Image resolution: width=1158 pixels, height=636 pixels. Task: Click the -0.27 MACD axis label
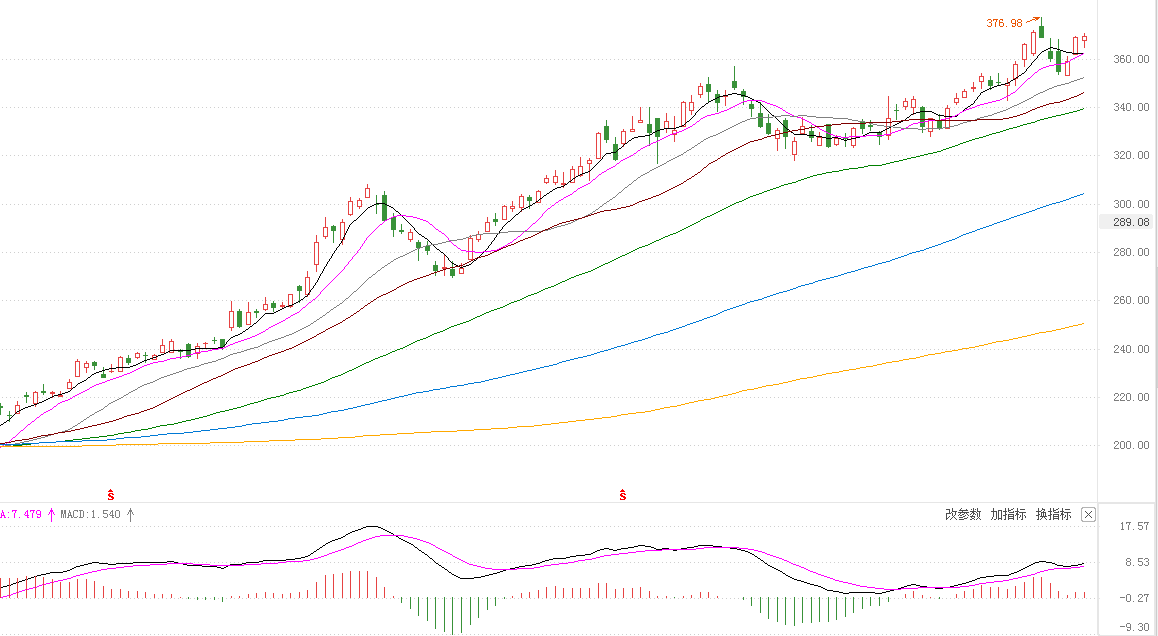(x=1134, y=598)
